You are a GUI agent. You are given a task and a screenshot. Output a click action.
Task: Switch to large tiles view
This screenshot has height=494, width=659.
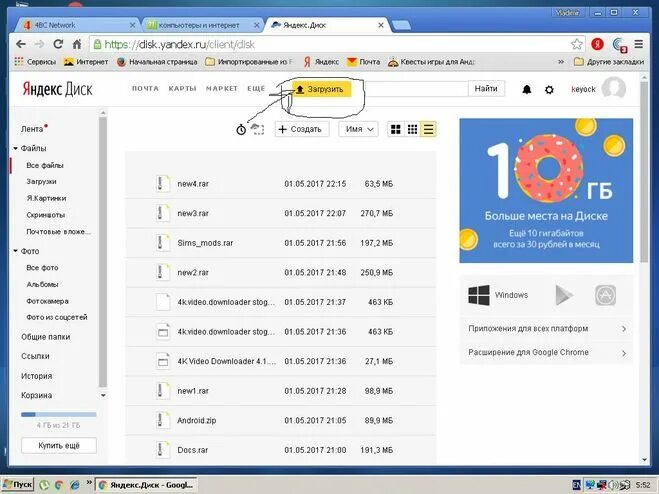tap(395, 129)
